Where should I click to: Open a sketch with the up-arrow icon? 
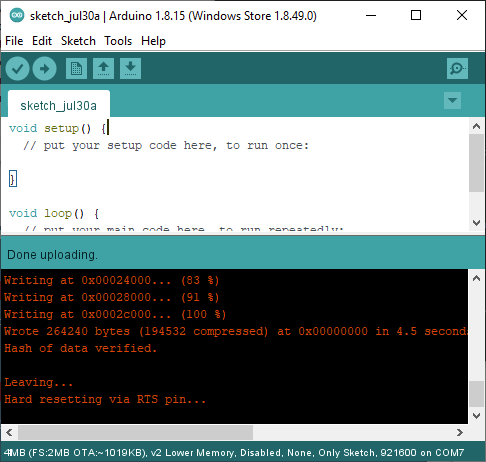click(x=103, y=69)
